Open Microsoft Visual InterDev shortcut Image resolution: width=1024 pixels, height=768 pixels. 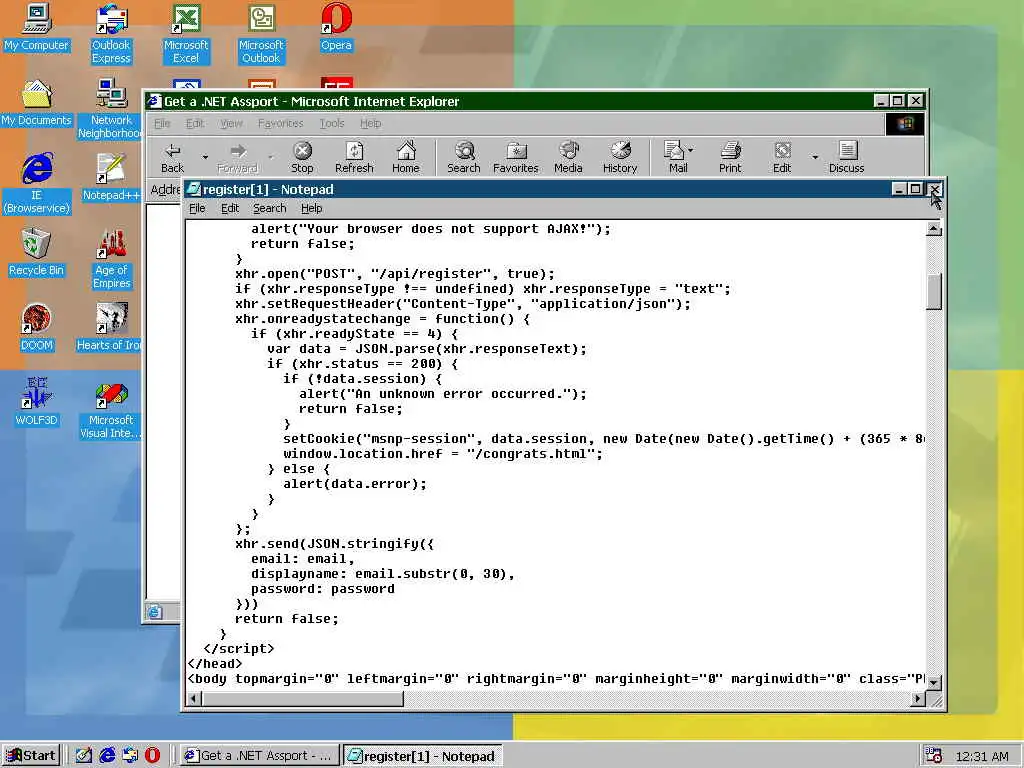pos(111,409)
